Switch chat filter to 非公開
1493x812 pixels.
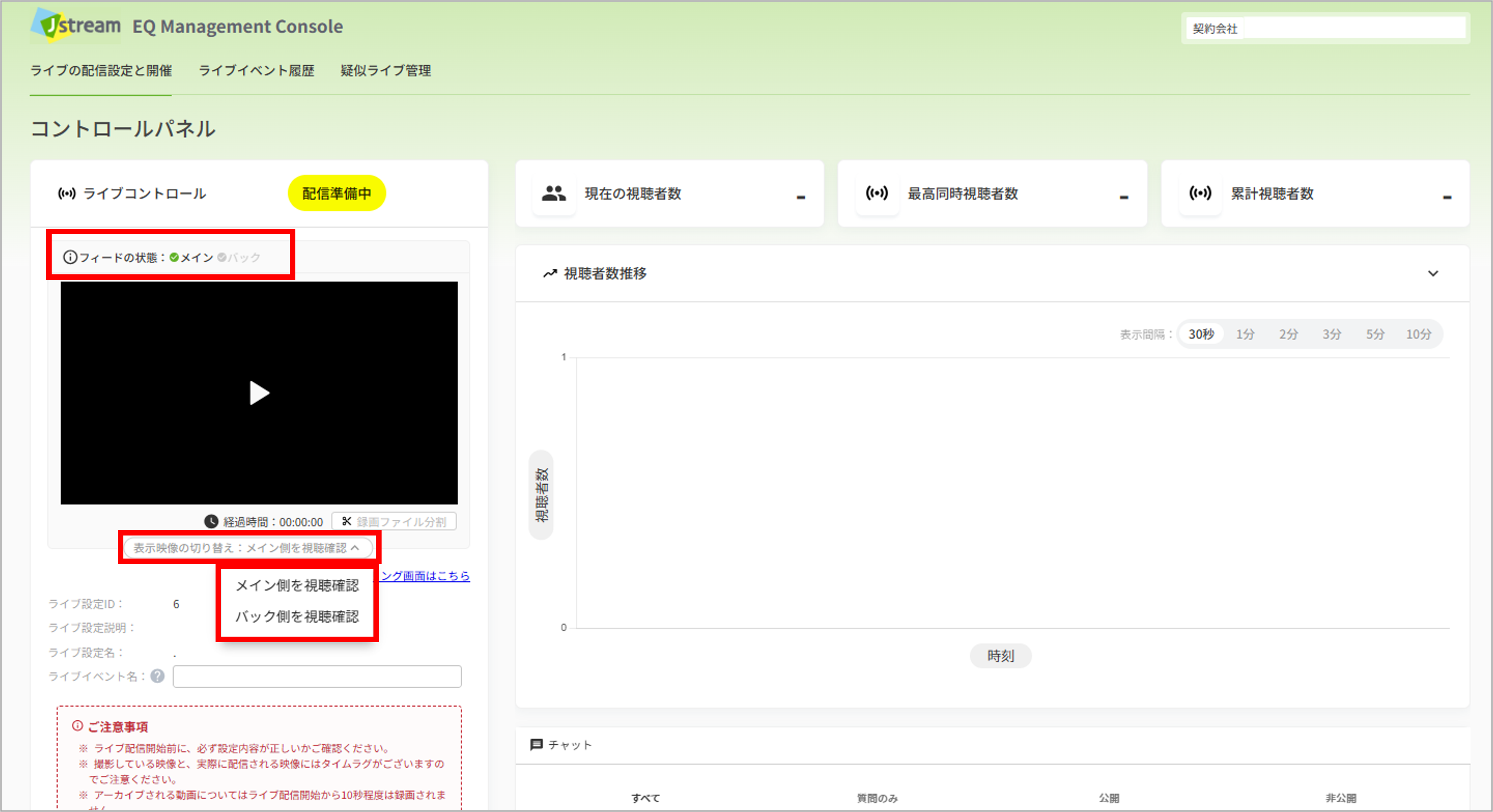1340,798
